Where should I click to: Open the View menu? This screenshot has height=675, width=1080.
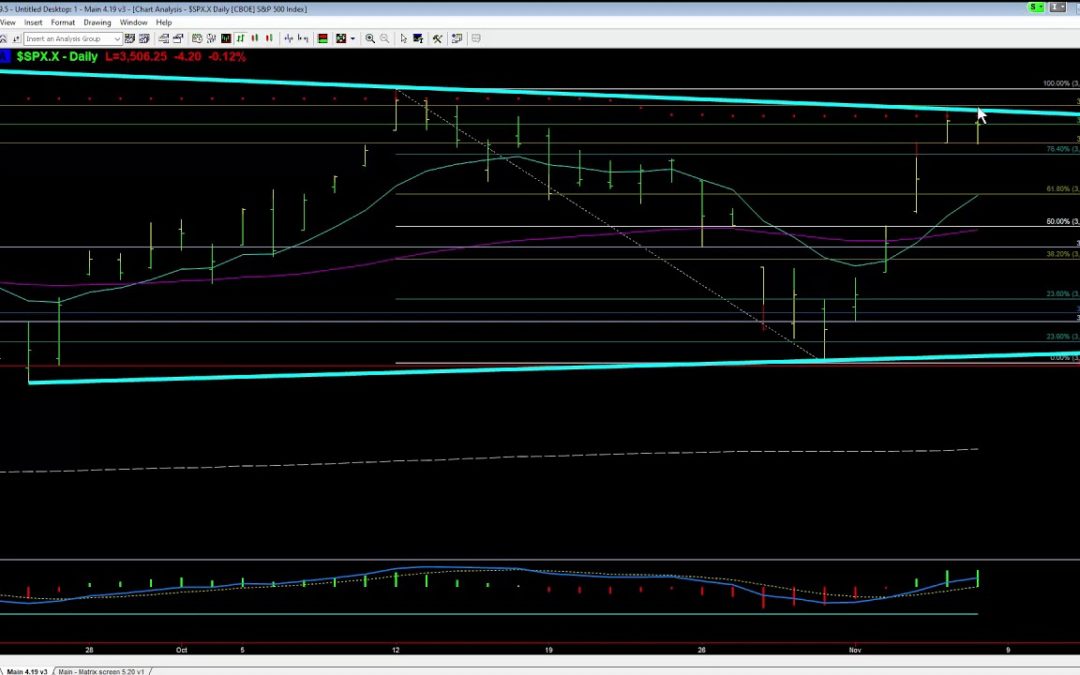[x=8, y=22]
